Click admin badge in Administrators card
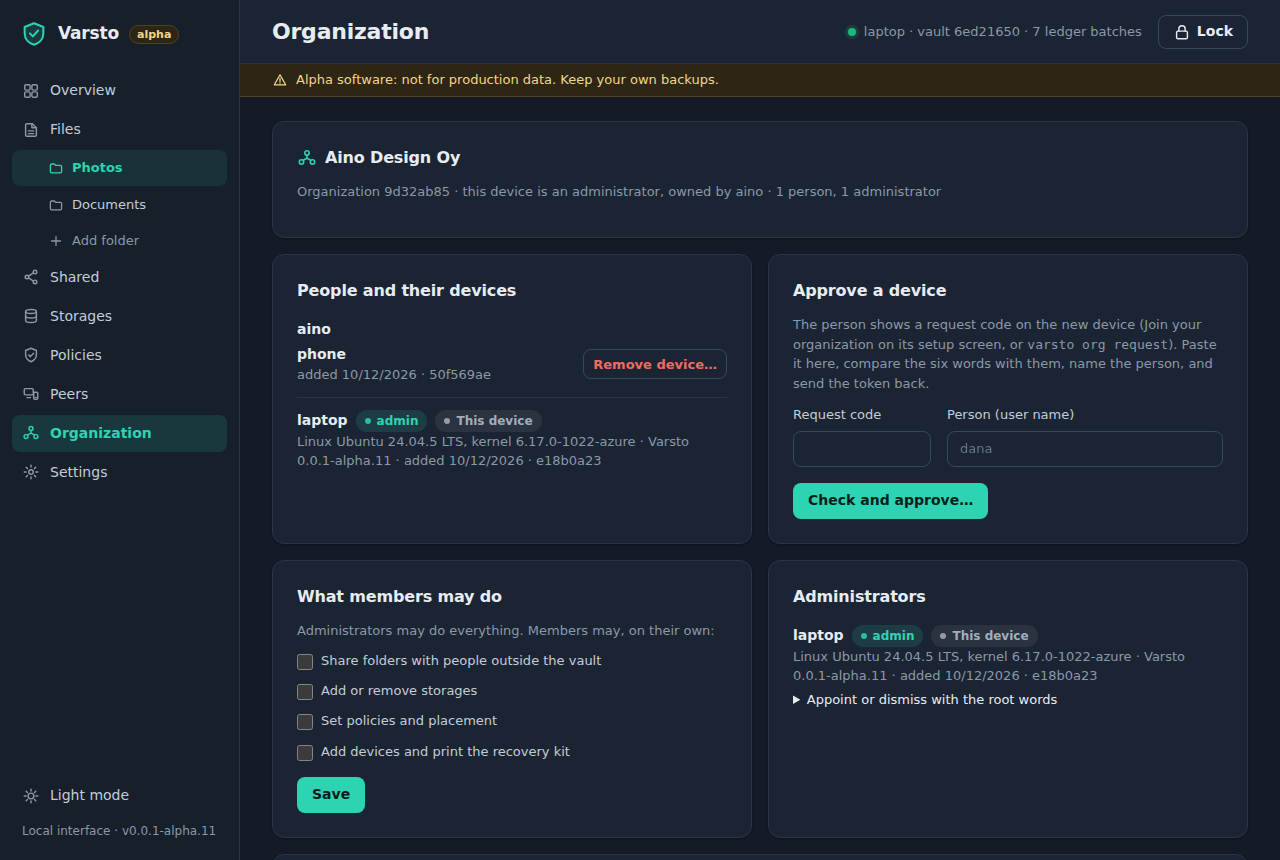 click(x=887, y=636)
